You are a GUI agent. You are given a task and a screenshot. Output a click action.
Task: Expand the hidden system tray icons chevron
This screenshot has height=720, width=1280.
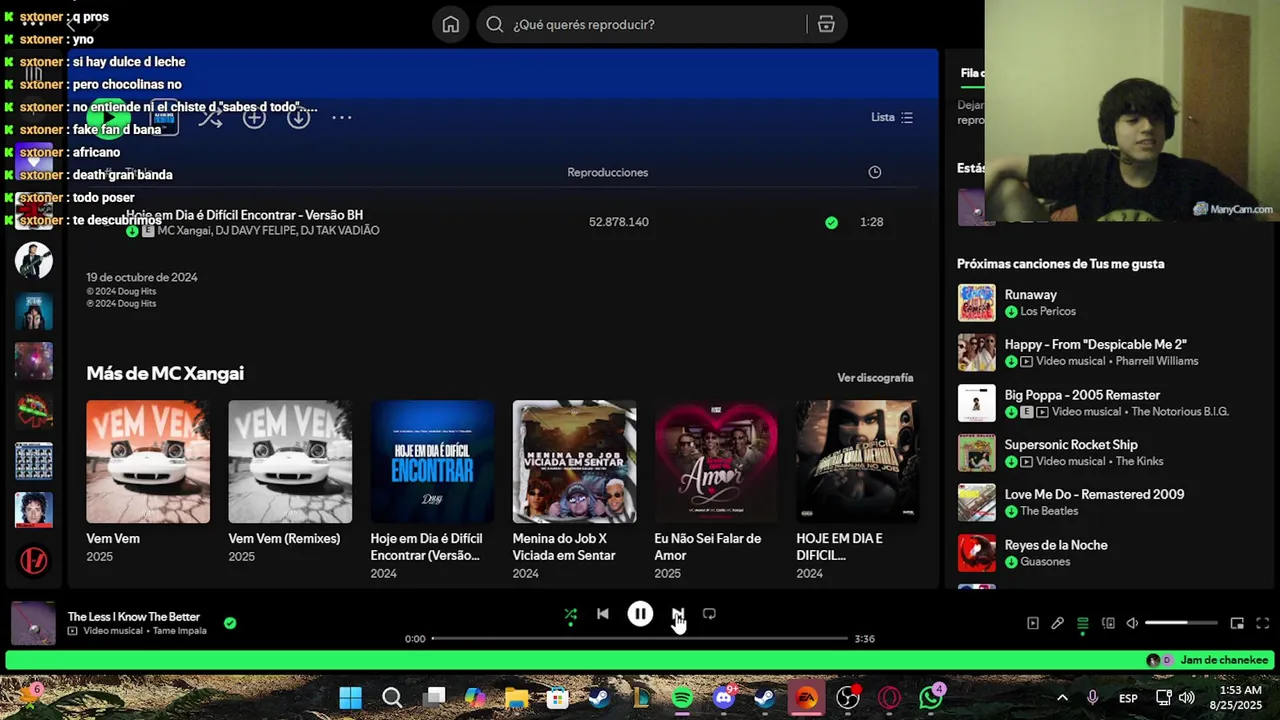click(x=1062, y=698)
